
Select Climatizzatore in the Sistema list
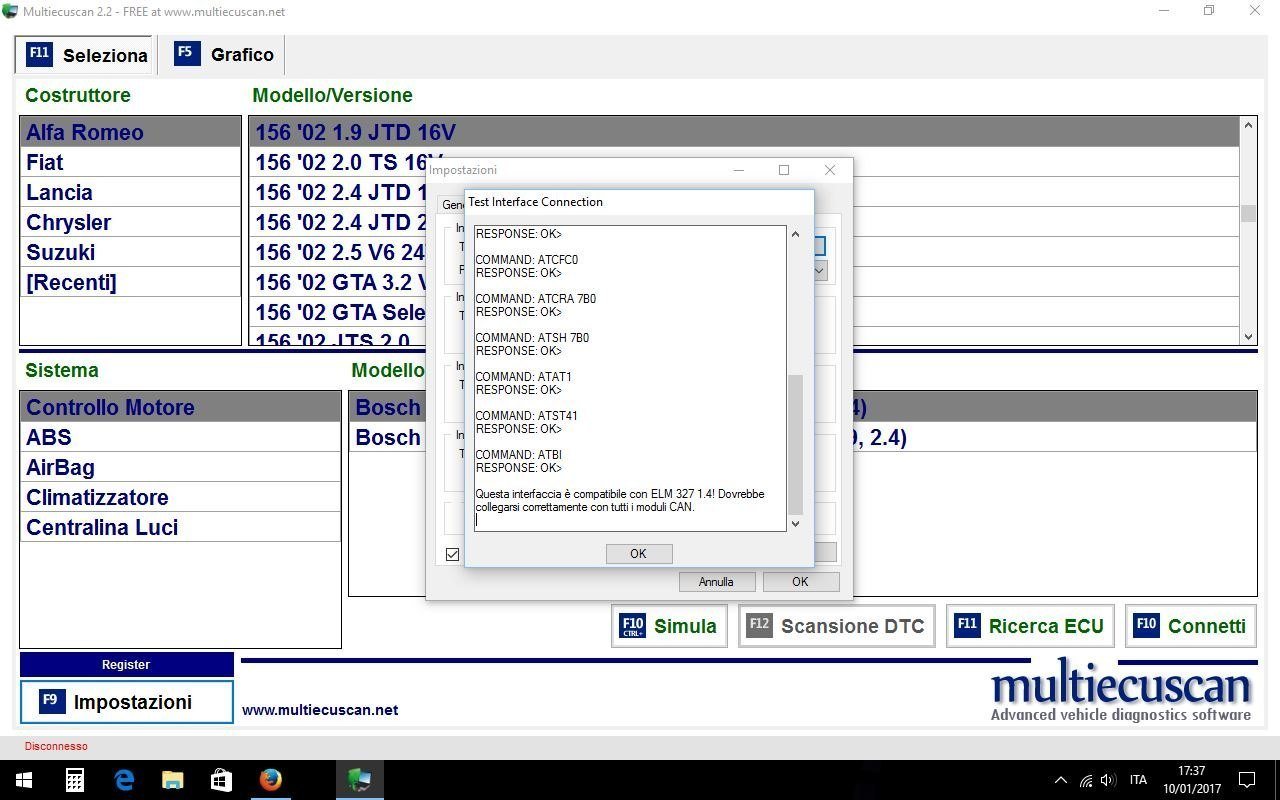(x=180, y=497)
